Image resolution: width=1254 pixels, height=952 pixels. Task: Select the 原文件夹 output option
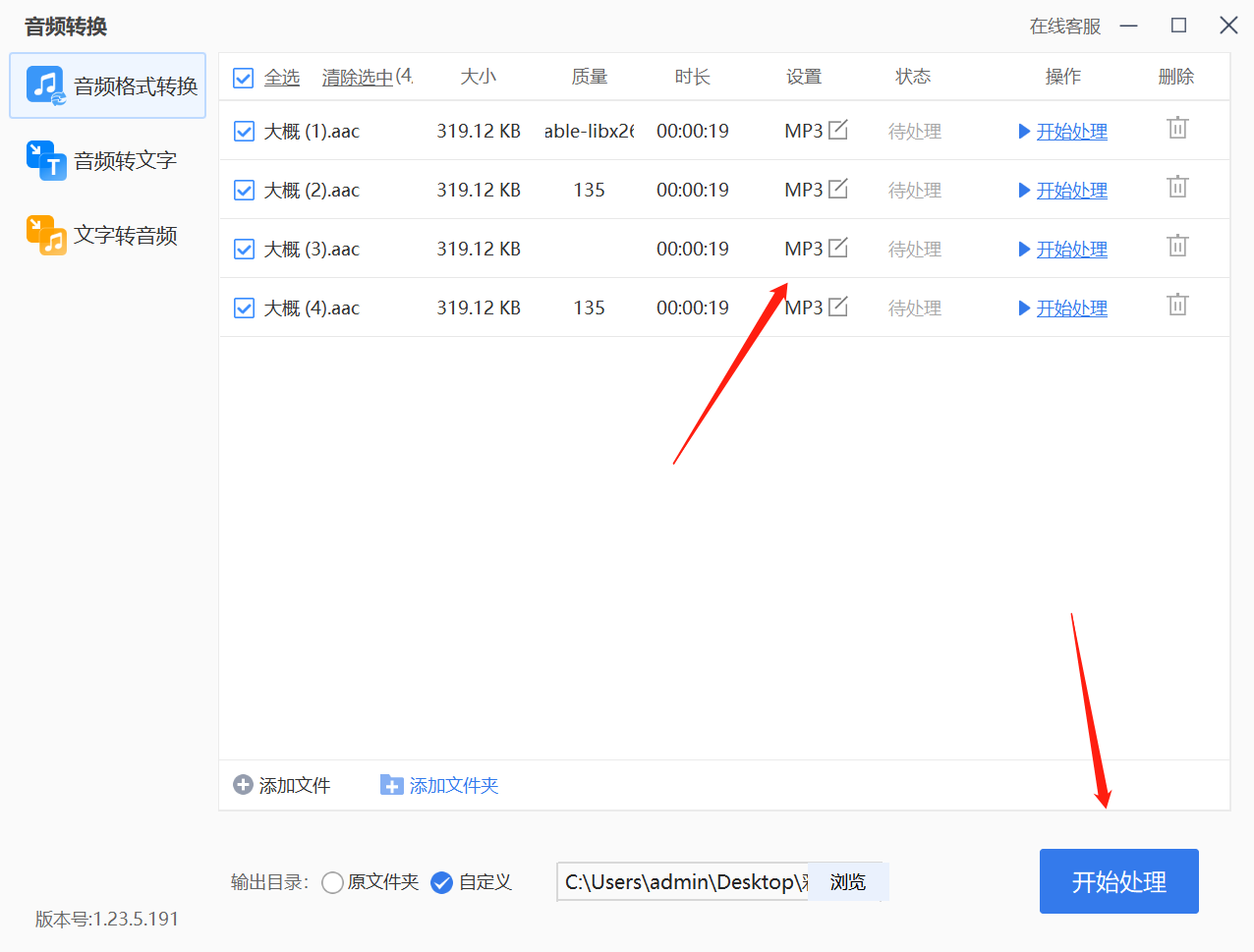tap(332, 882)
